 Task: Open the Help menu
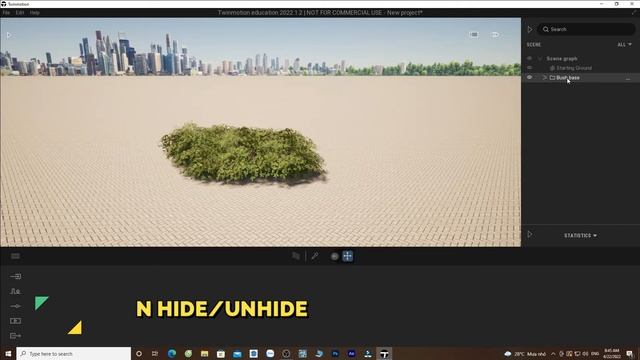[35, 13]
